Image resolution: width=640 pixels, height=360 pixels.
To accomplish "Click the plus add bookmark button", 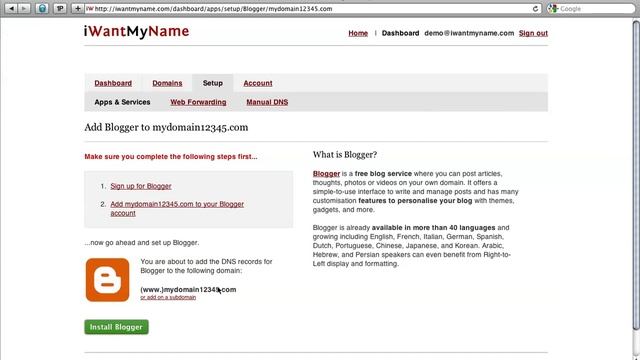I will [78, 8].
